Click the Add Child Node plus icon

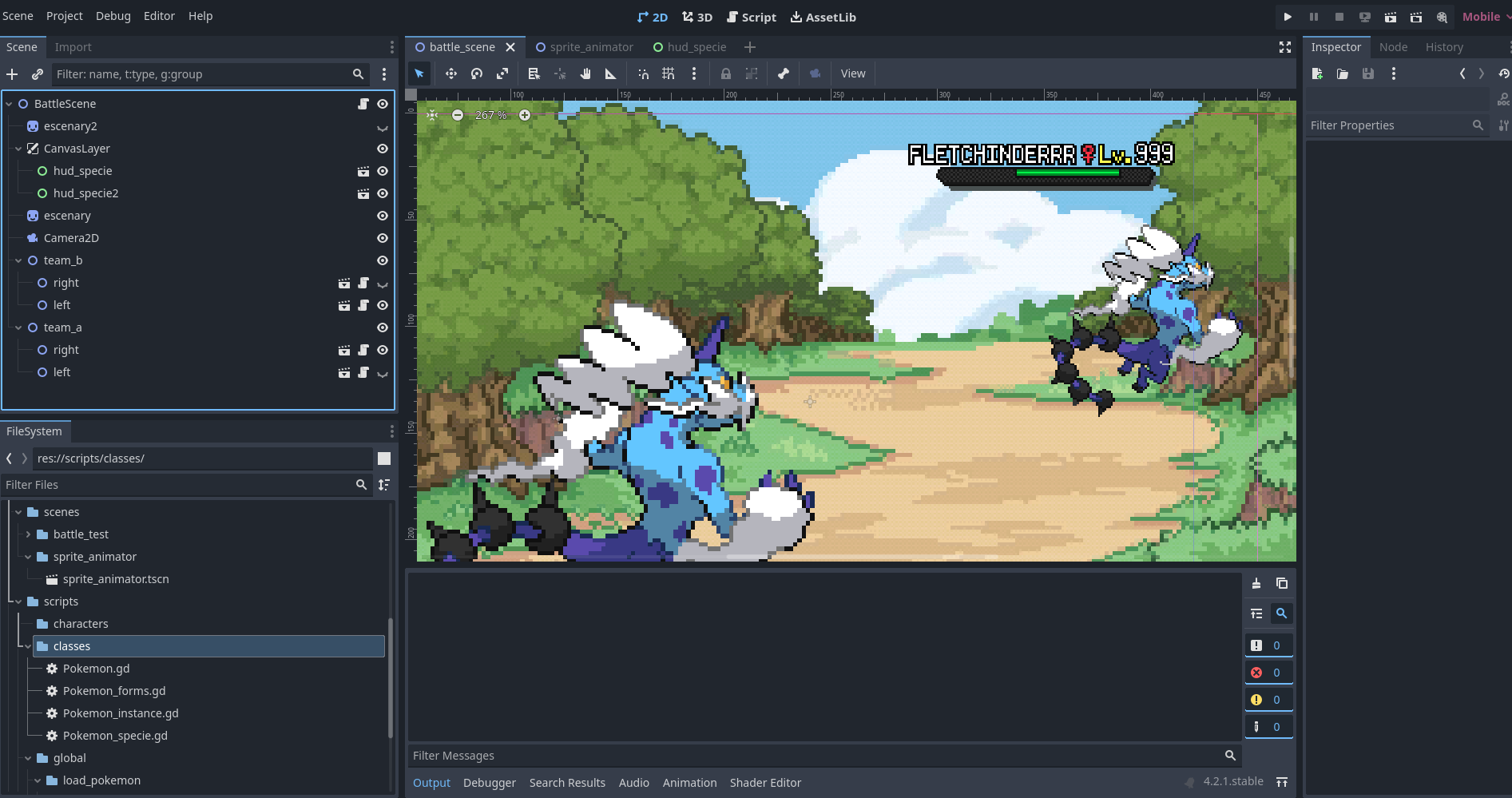pos(12,74)
